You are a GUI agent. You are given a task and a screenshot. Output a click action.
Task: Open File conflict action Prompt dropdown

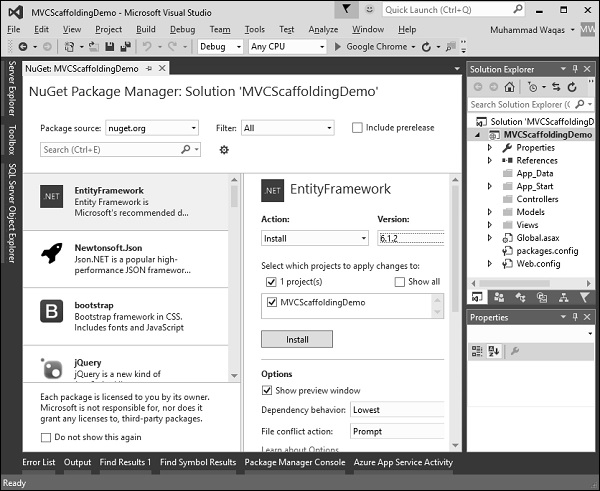coord(397,431)
